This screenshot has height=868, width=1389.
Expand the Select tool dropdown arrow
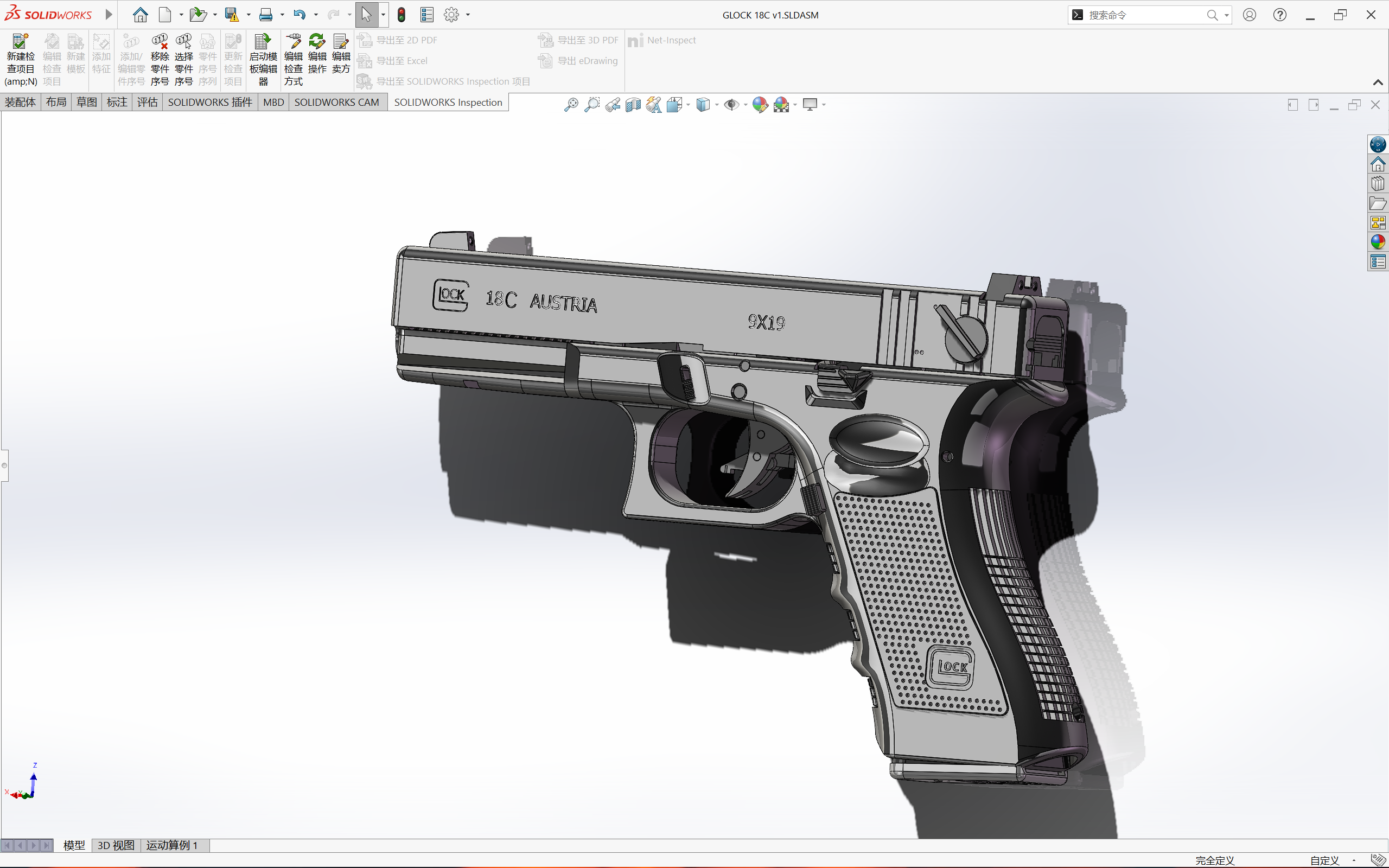(384, 15)
